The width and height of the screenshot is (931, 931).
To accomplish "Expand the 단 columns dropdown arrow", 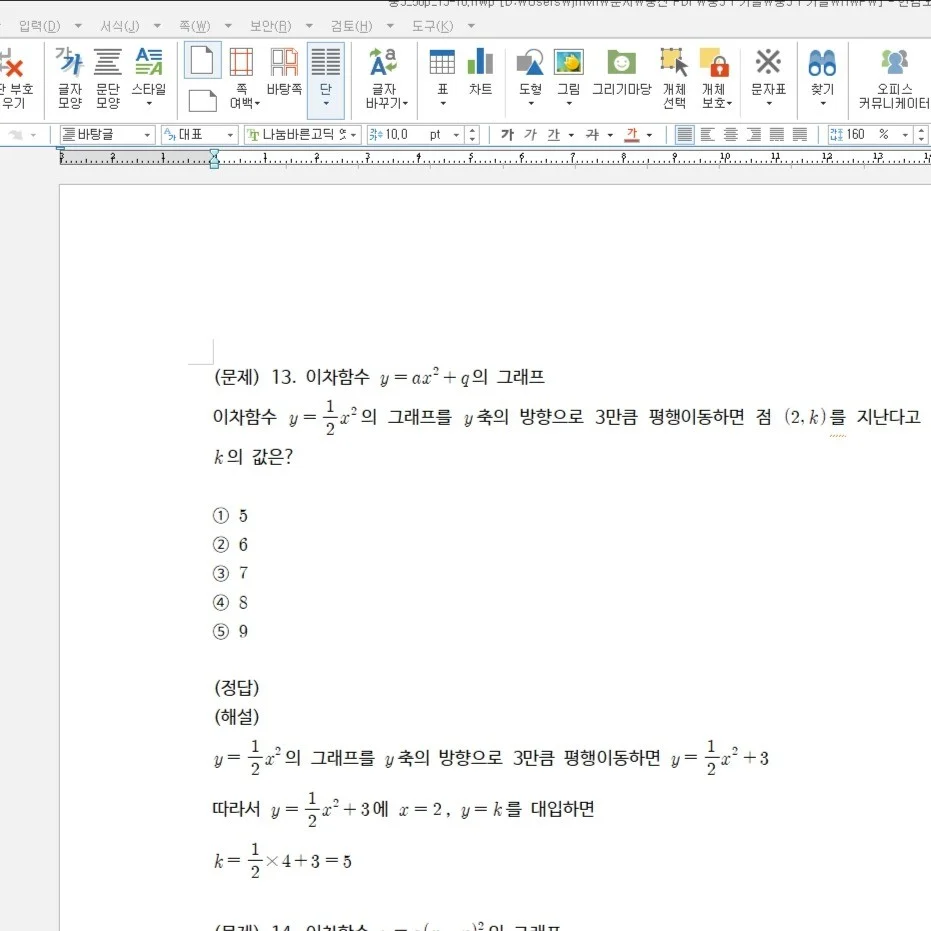I will 325,104.
